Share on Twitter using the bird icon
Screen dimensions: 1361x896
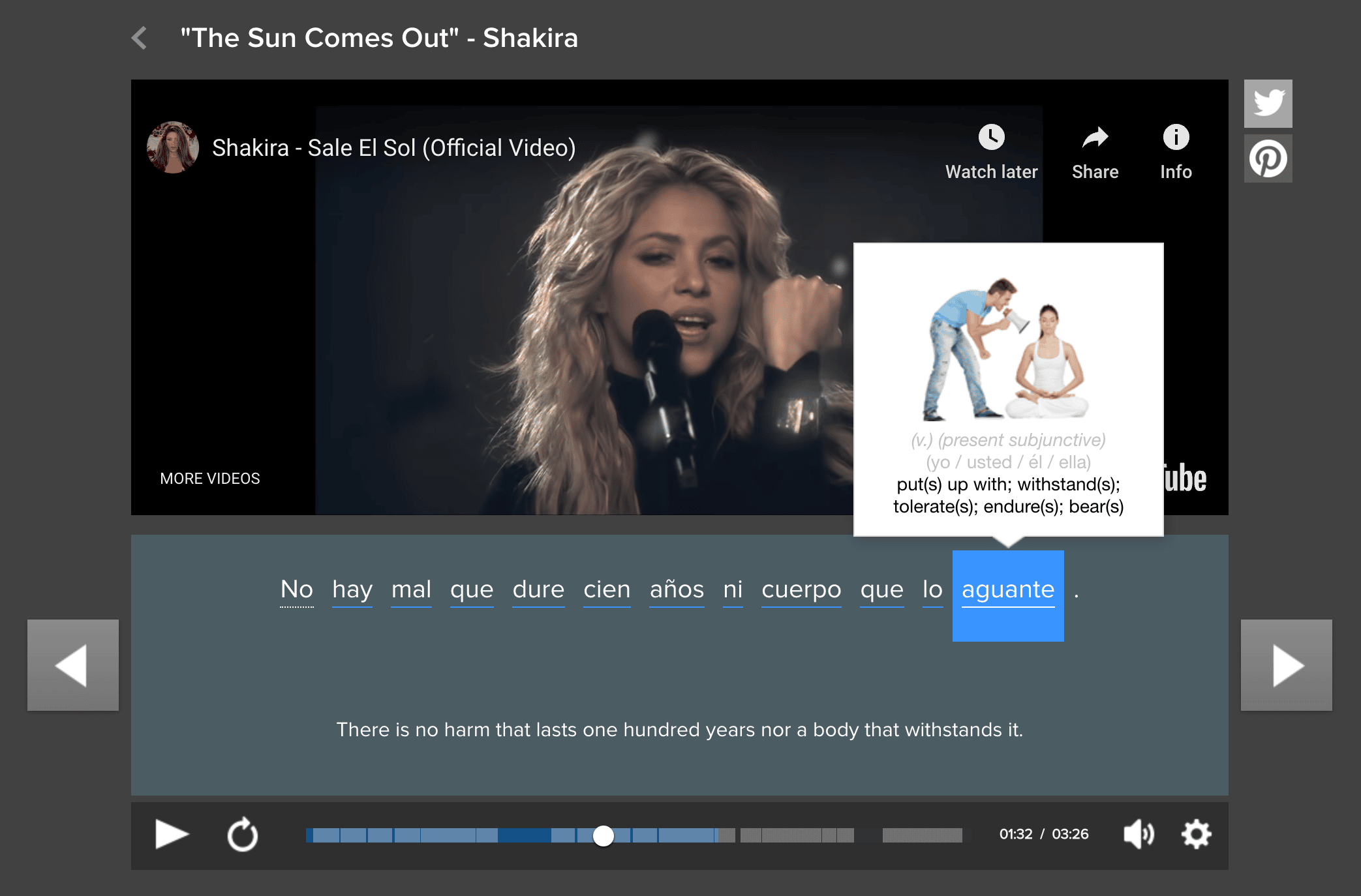point(1268,104)
